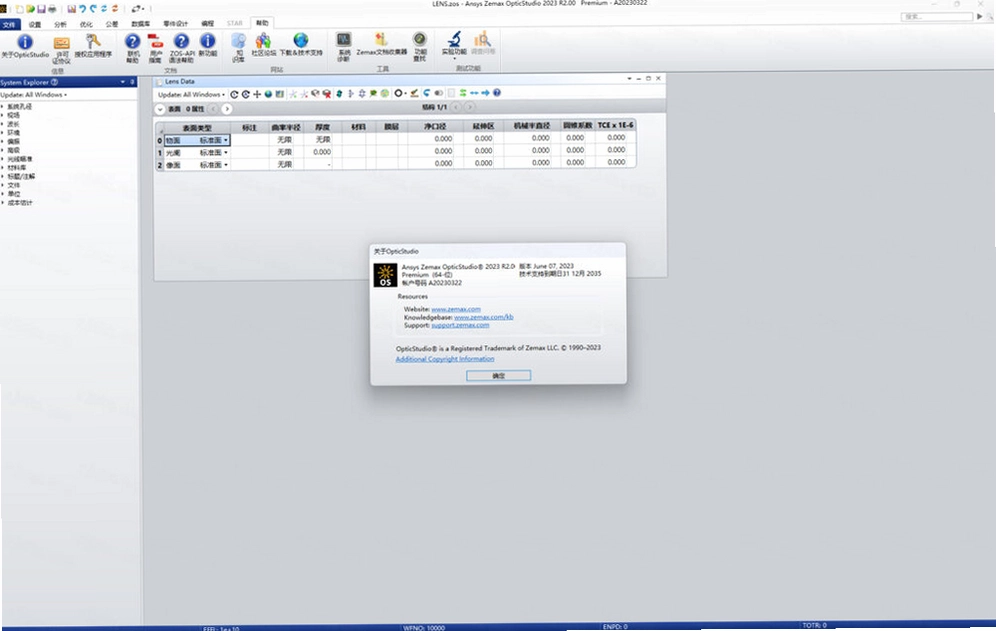Switch to the 数据库 ribbon tab
This screenshot has height=631, width=996.
coord(140,24)
